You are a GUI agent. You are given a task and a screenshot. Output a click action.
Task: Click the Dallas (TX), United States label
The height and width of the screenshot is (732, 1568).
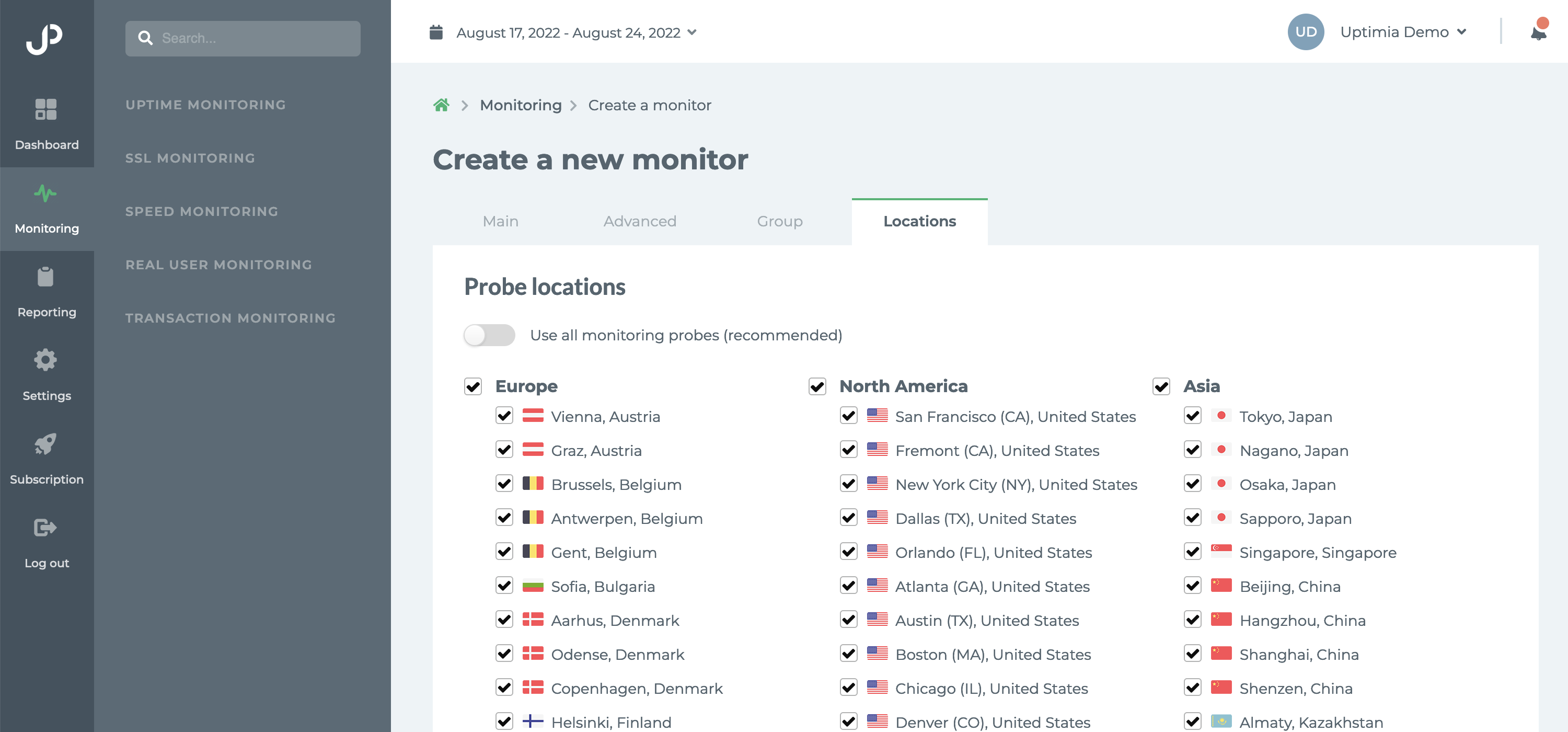(985, 518)
